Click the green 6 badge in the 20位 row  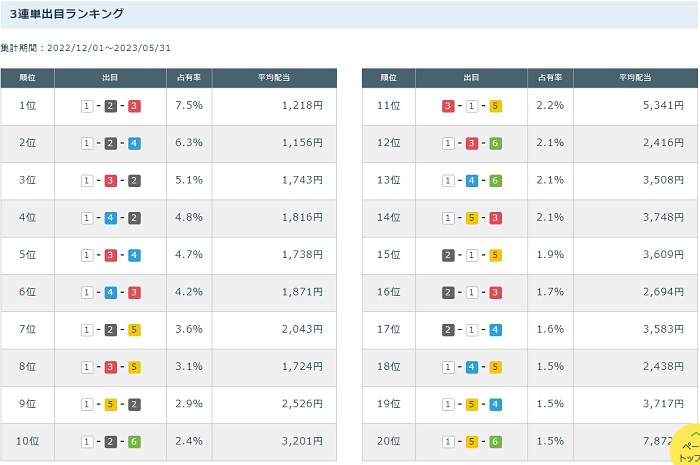pos(495,442)
